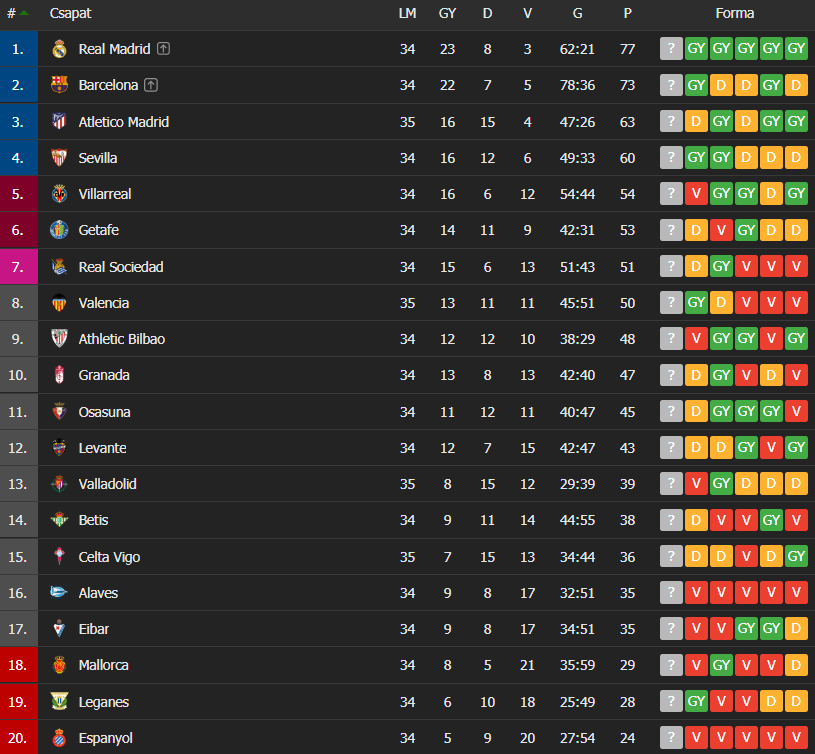Click the red position 18 rank cell
Viewport: 815px width, 754px height.
[18, 665]
